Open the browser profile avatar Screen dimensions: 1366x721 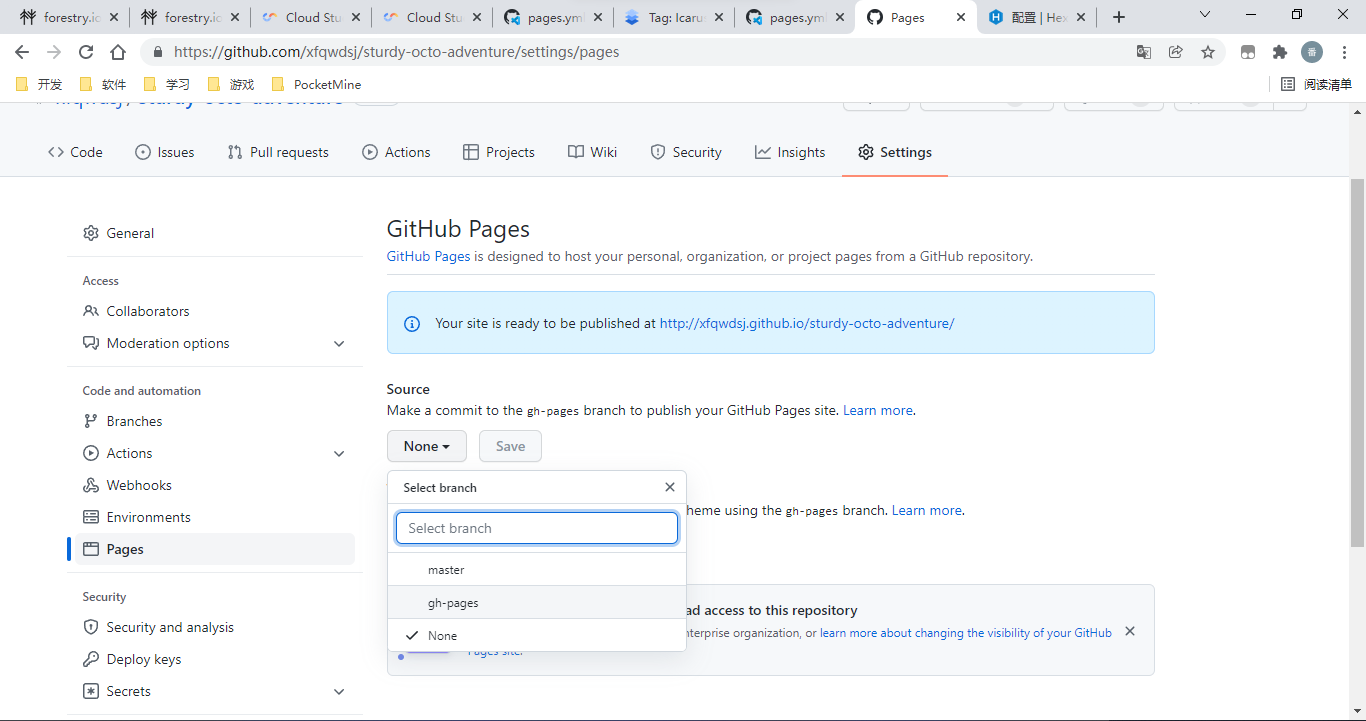(1312, 52)
